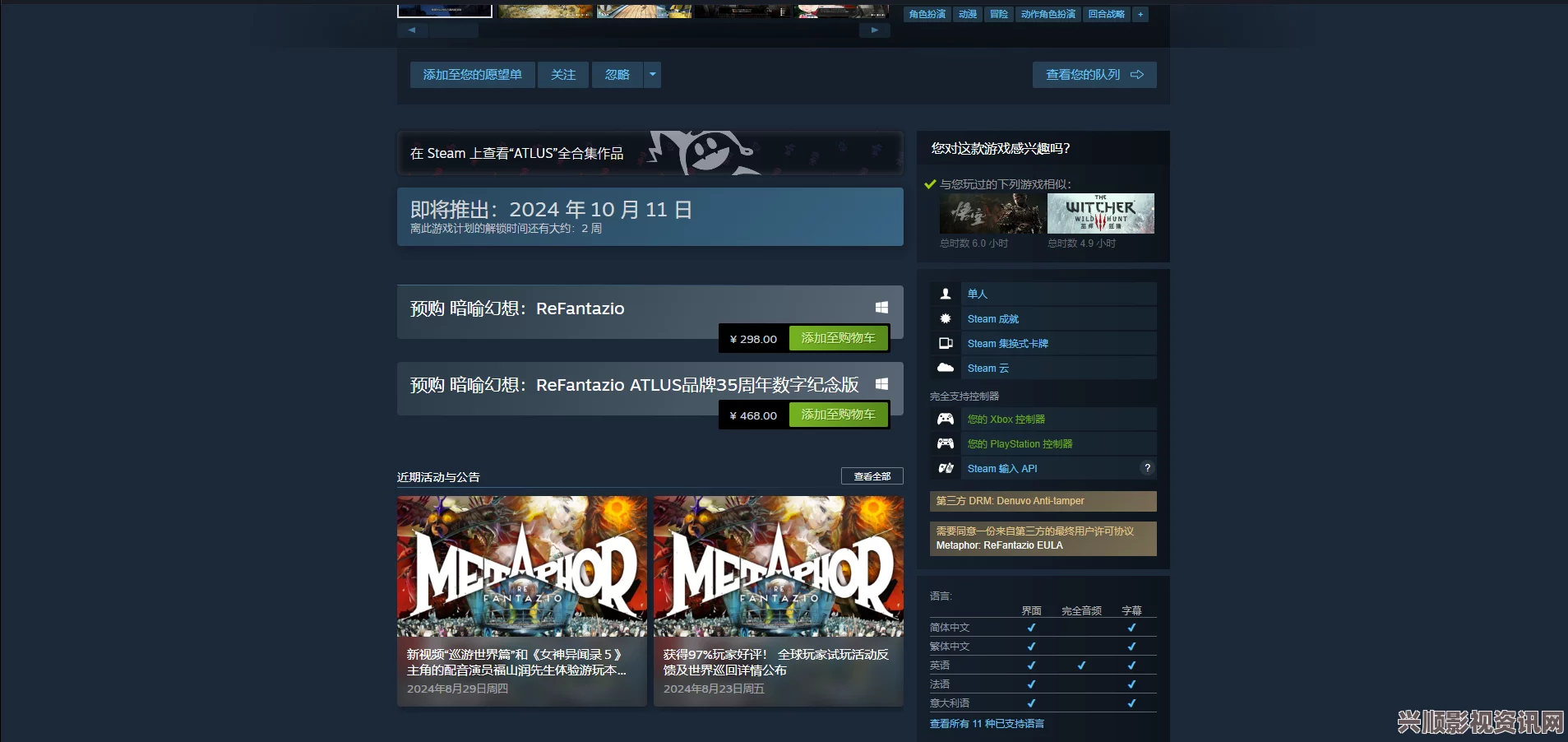The height and width of the screenshot is (742, 1568).
Task: Click the Denuvo Anti-tamper DRM notice
Action: pos(1043,501)
